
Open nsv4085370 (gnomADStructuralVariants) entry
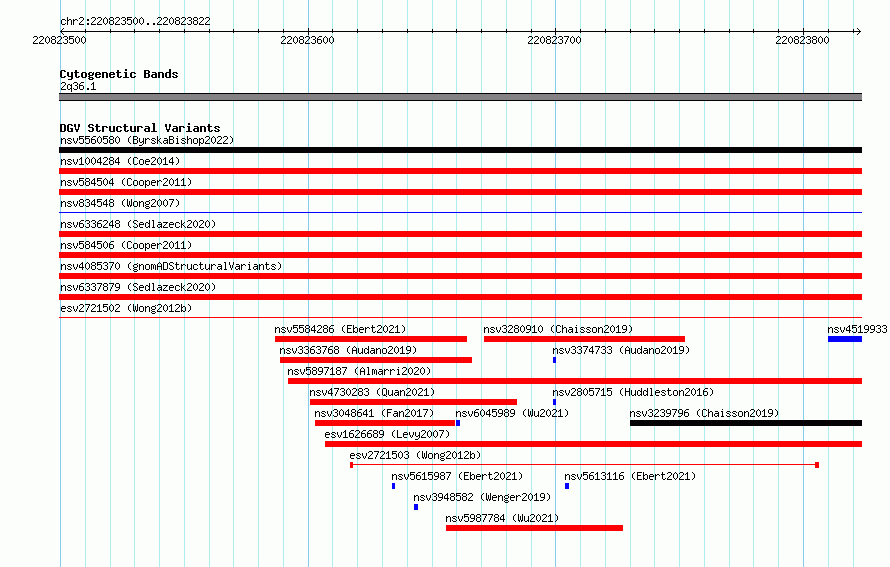[x=171, y=266]
